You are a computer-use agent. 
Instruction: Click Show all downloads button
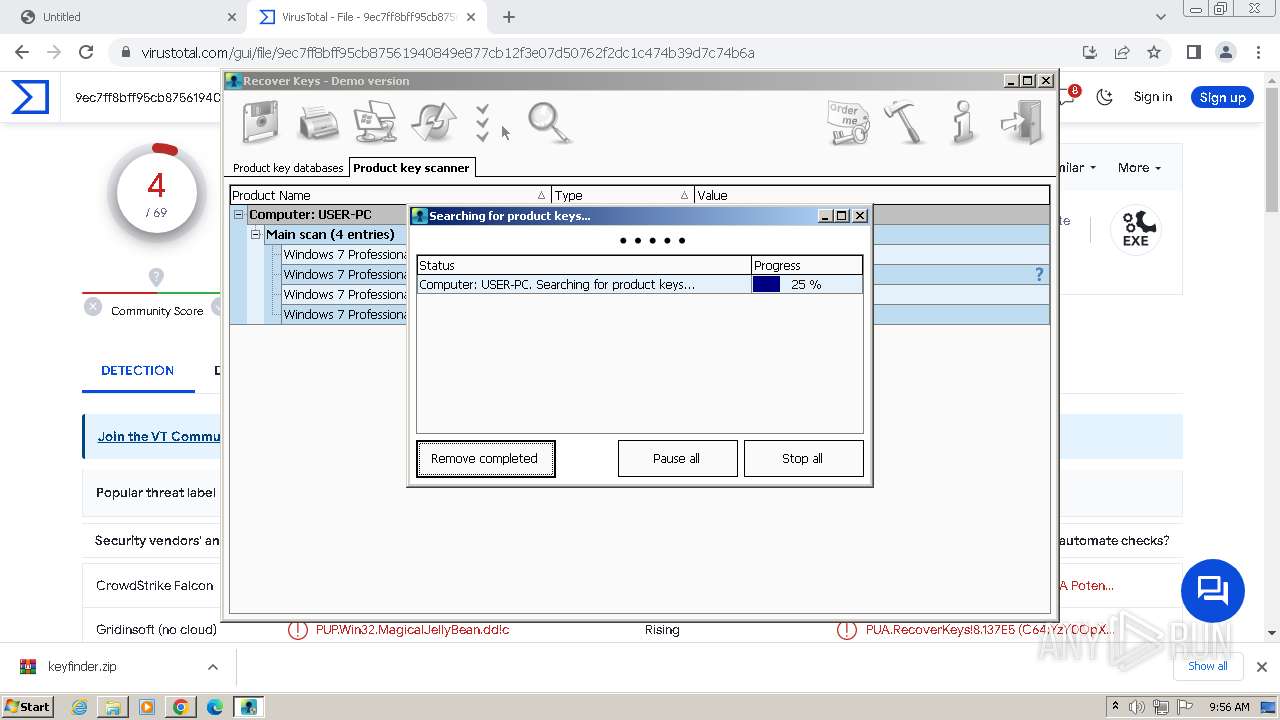(x=1208, y=666)
